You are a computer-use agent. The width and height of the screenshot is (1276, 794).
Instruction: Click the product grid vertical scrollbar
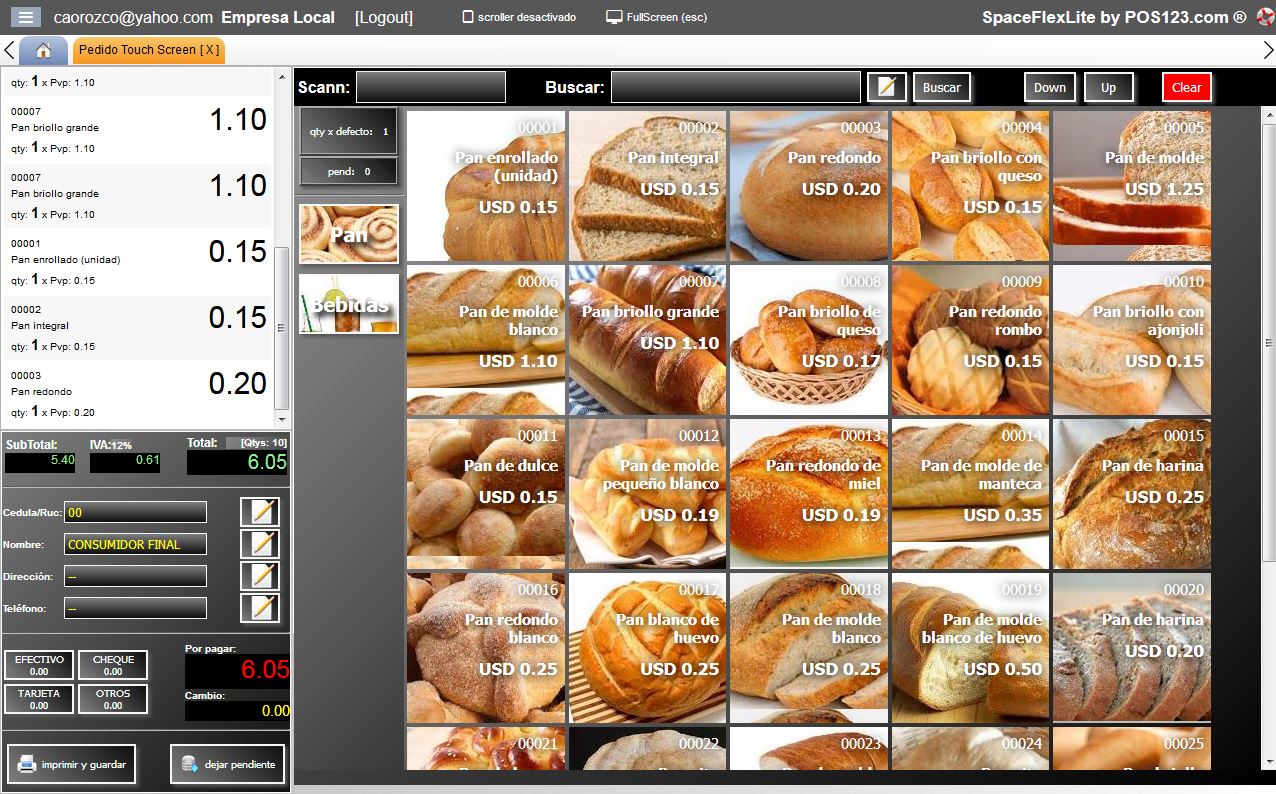1268,342
